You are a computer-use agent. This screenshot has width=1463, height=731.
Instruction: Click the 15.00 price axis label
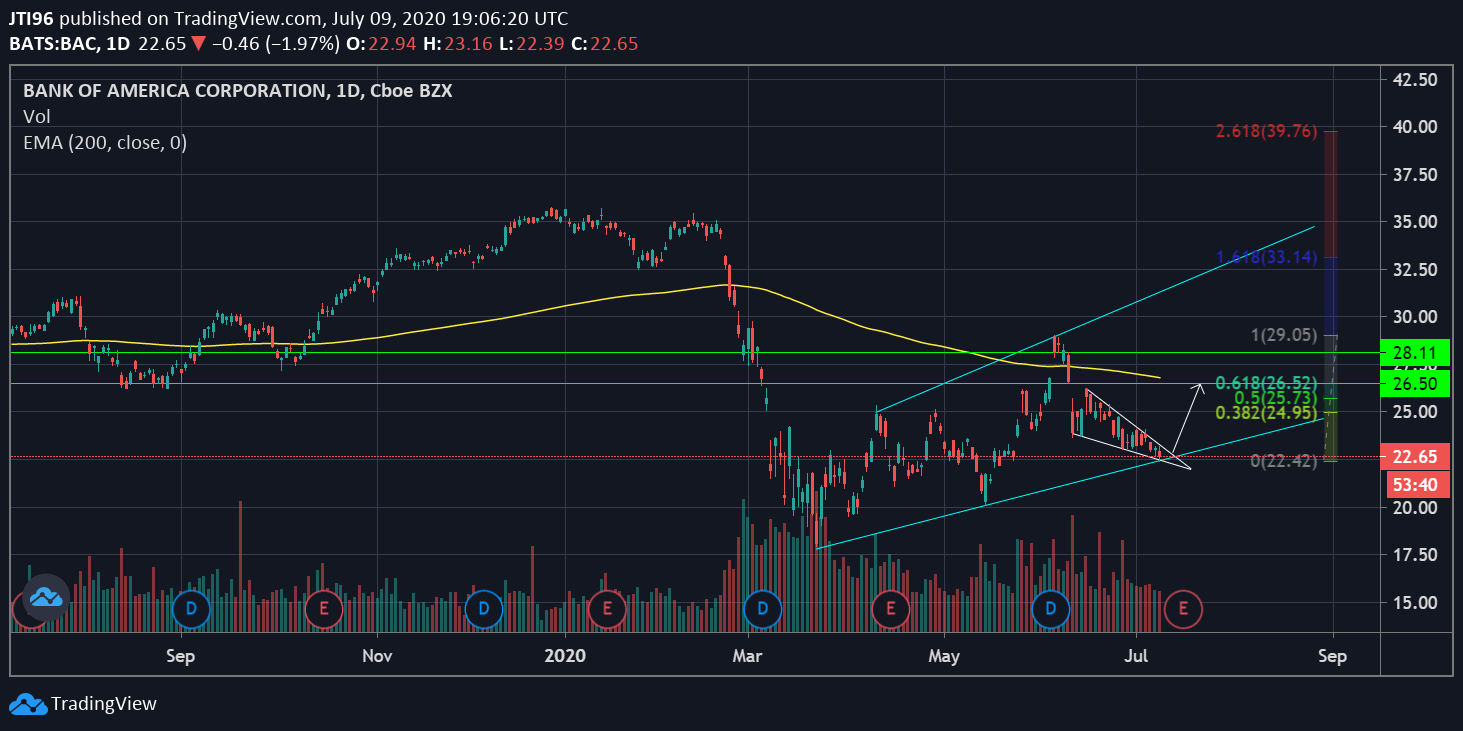(x=1416, y=603)
